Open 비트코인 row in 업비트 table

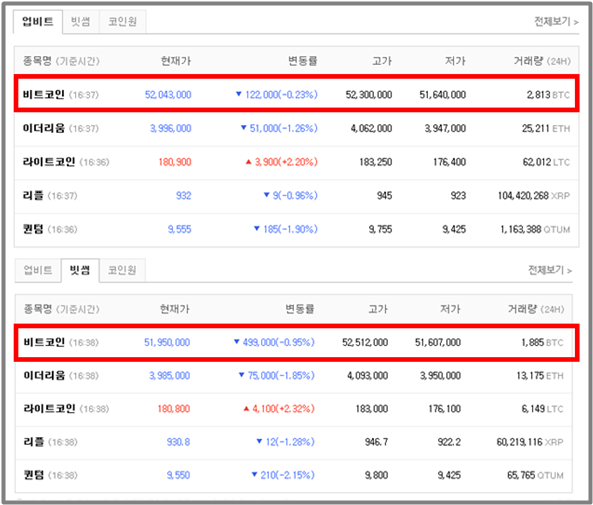coord(296,94)
